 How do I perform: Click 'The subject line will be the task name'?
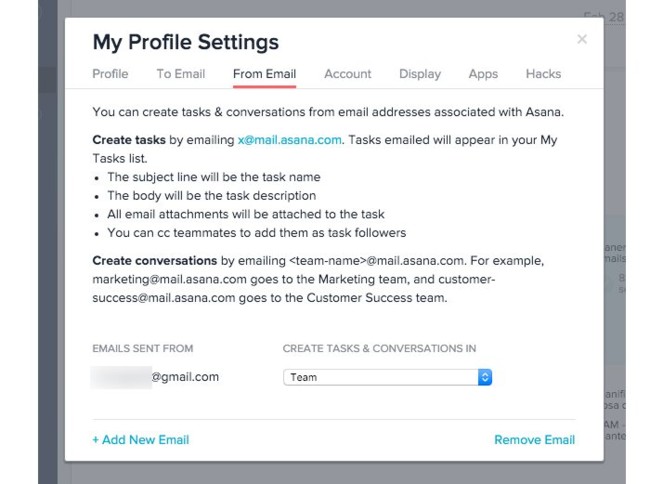(x=214, y=177)
